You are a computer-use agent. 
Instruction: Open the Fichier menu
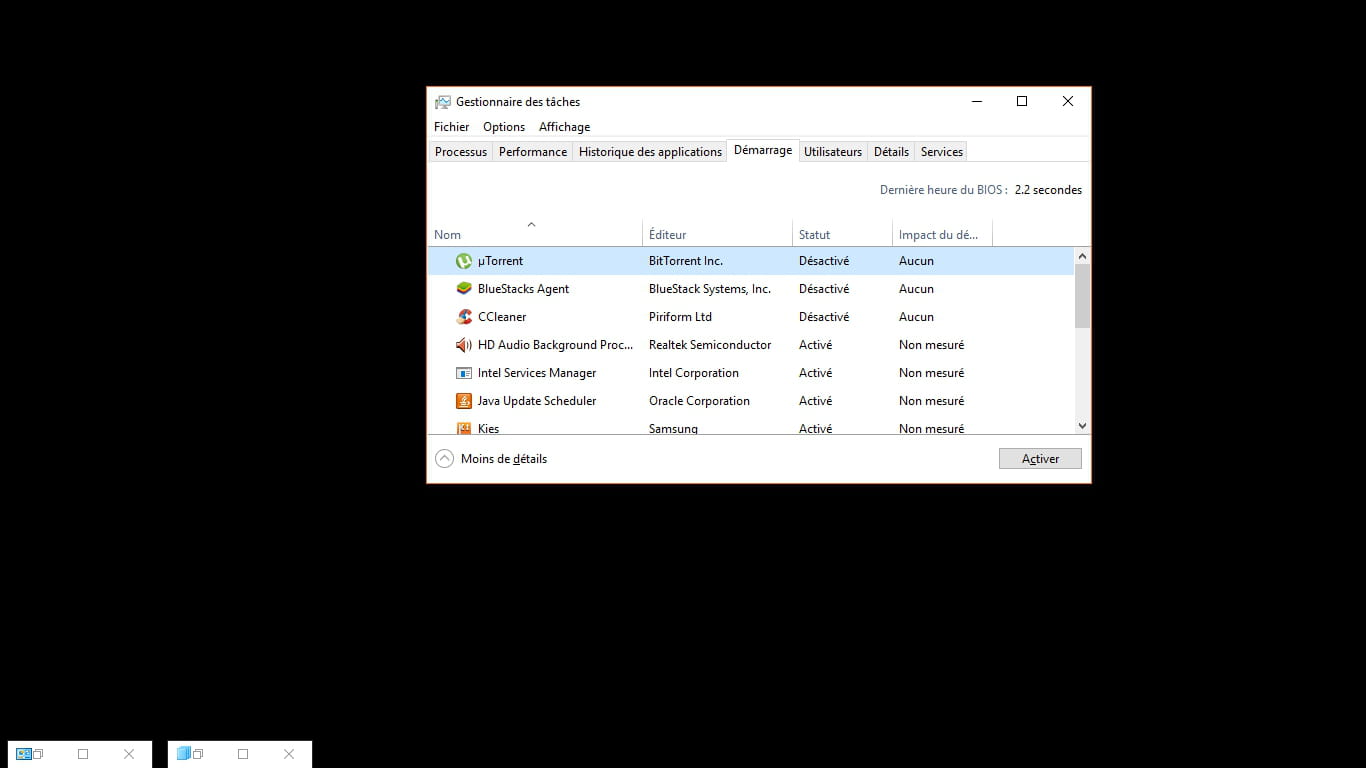pos(452,127)
